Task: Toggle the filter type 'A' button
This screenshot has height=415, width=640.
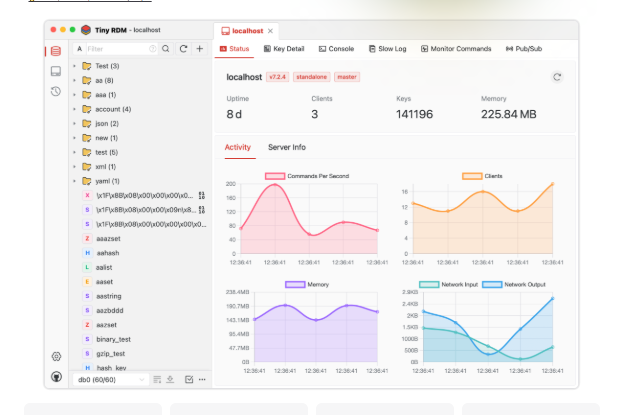Action: point(80,49)
